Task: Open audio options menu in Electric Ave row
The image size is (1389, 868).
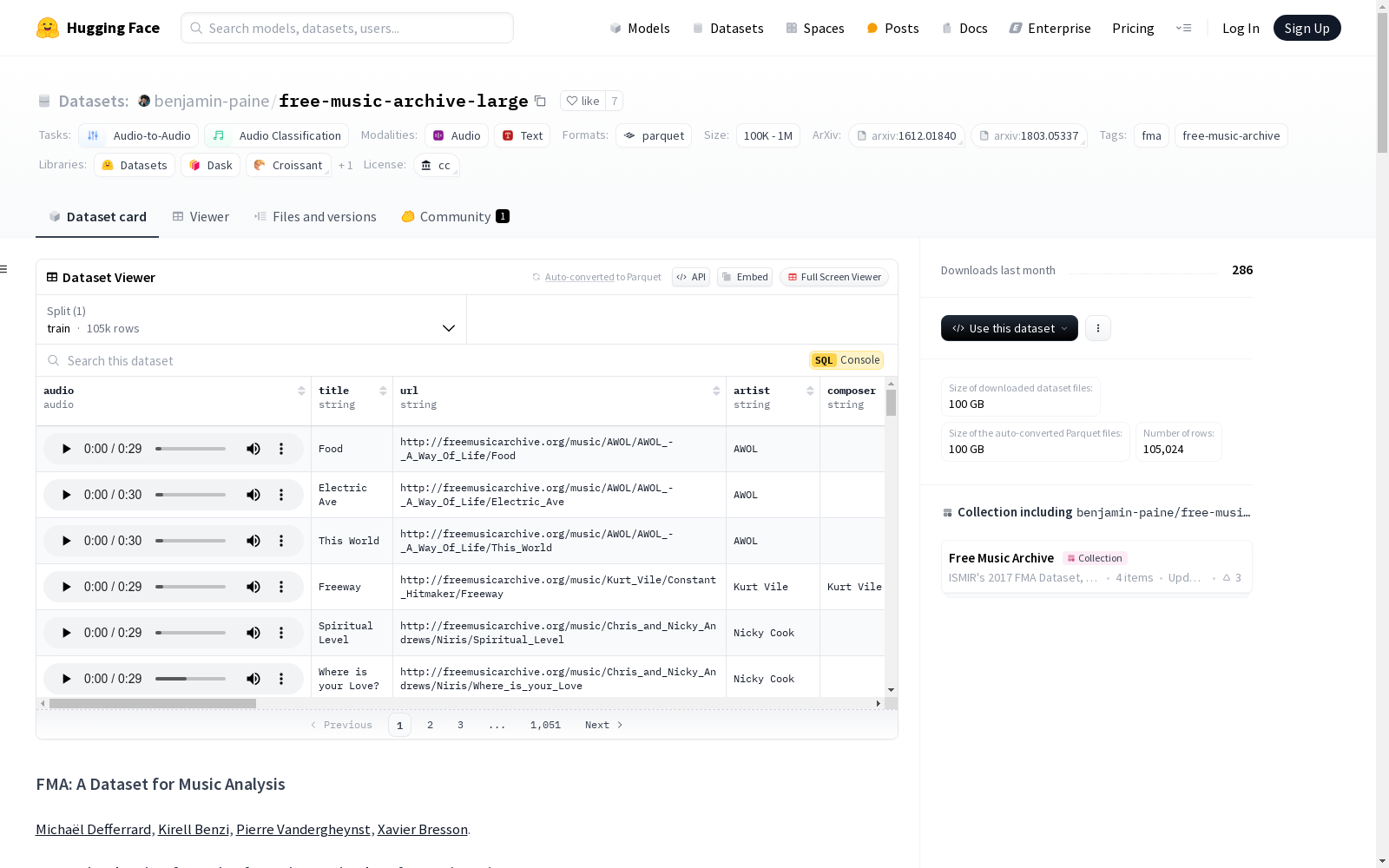Action: click(281, 495)
